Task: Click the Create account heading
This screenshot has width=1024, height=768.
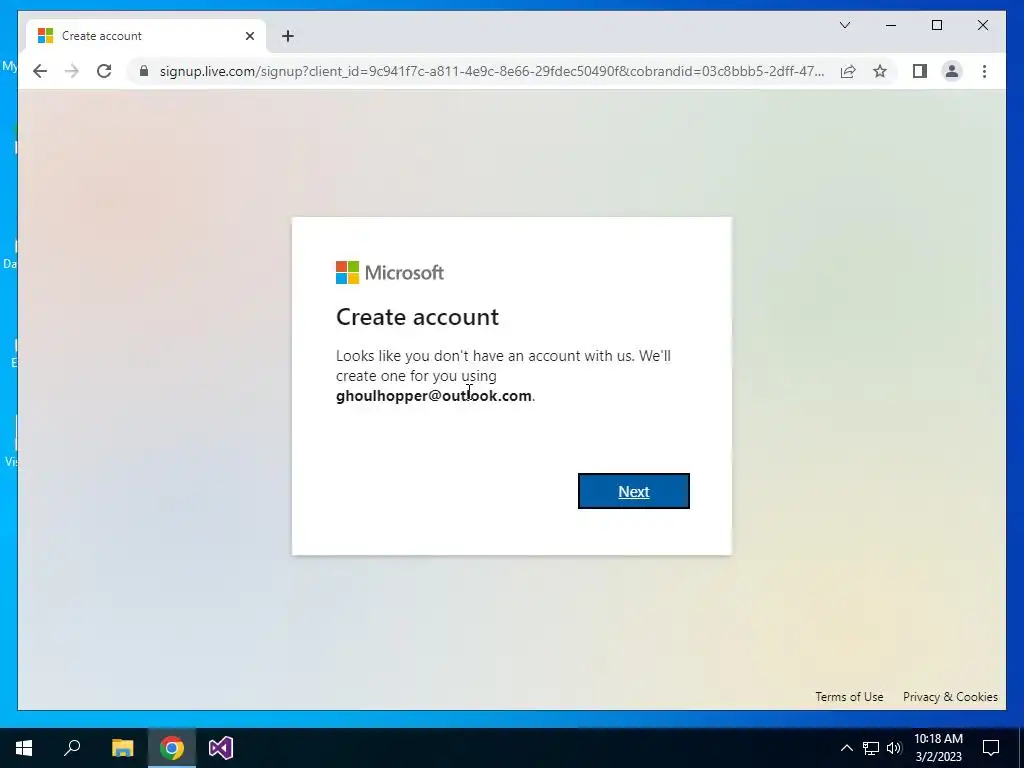Action: click(x=417, y=317)
